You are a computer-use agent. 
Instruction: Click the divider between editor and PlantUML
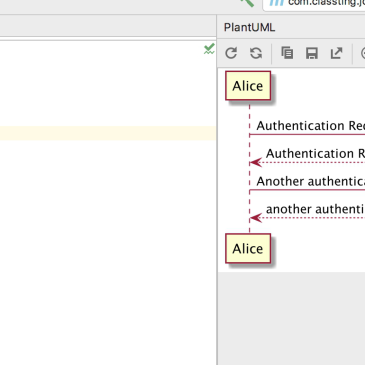point(217,200)
